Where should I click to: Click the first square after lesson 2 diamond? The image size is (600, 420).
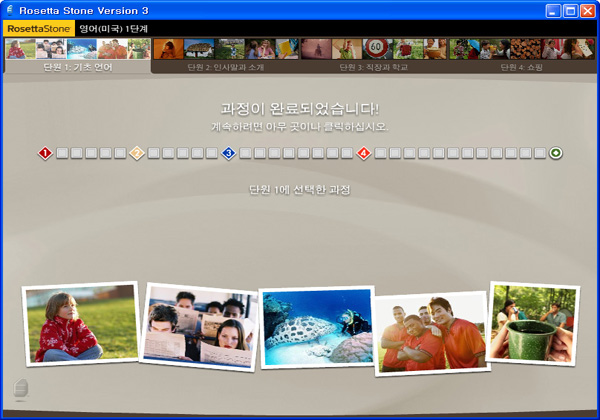pos(153,153)
